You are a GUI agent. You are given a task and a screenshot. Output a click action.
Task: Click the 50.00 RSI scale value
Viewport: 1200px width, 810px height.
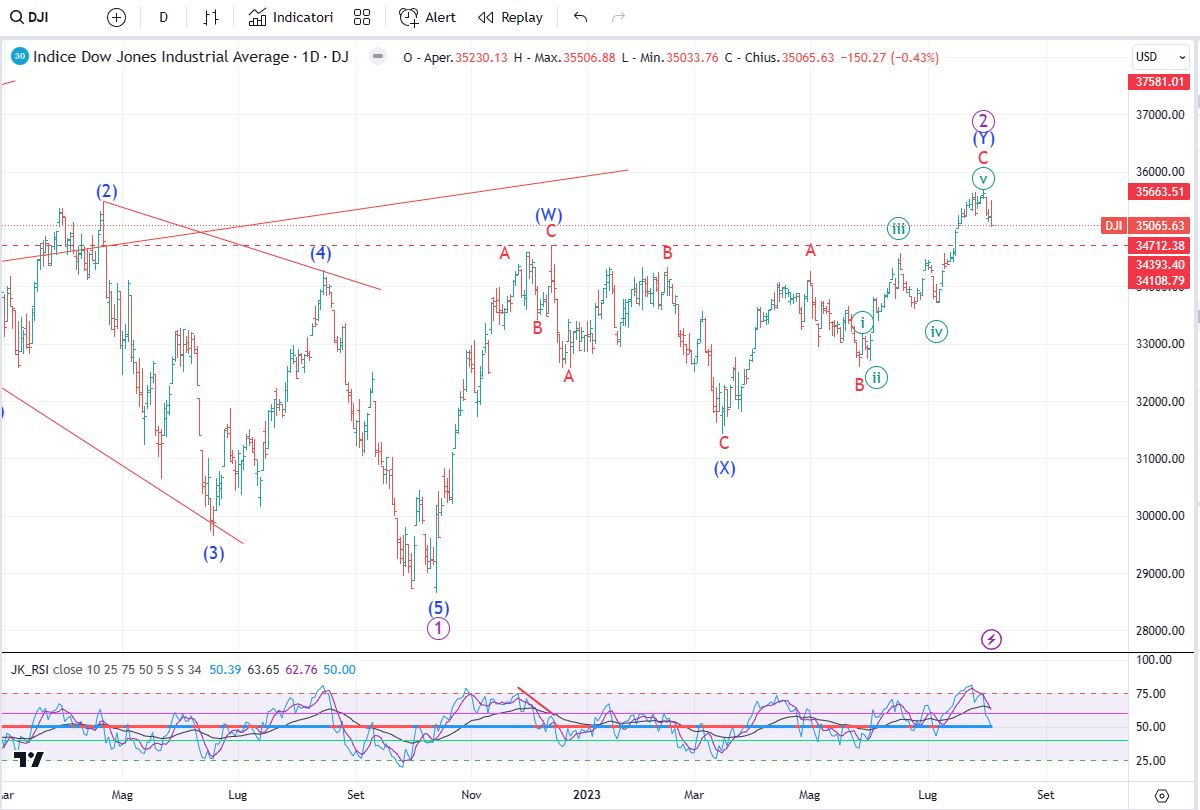[1150, 727]
